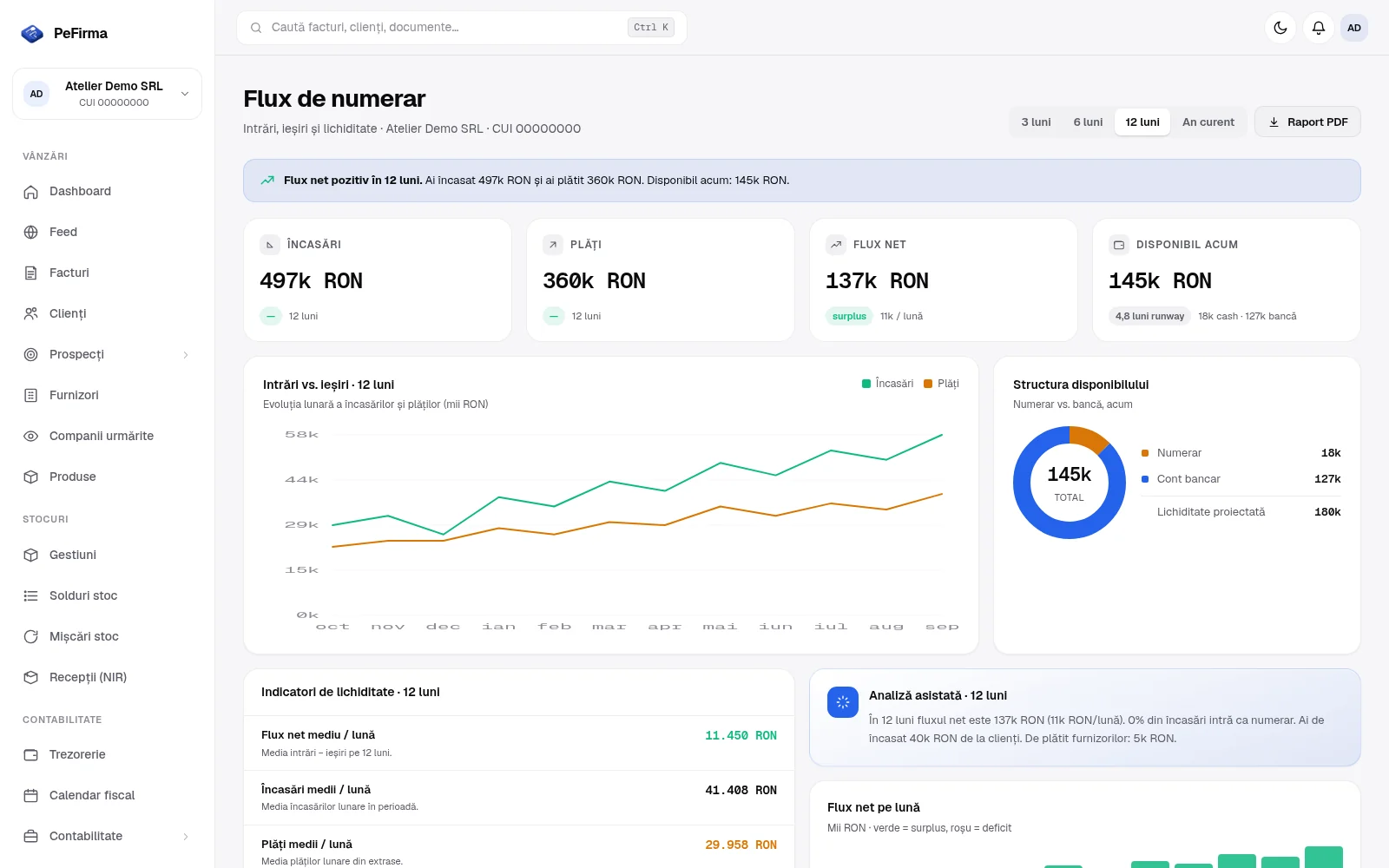
Task: Click the 41.408 RON încasări medii value
Action: point(741,791)
